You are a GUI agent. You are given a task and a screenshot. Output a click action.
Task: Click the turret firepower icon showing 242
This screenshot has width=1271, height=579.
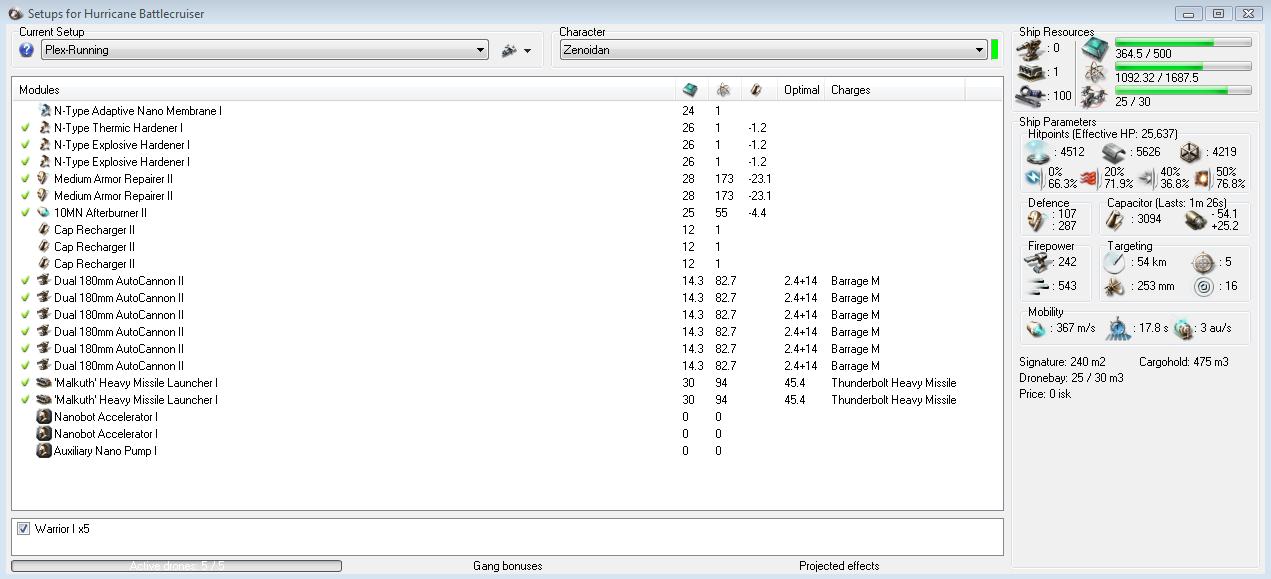[1037, 262]
